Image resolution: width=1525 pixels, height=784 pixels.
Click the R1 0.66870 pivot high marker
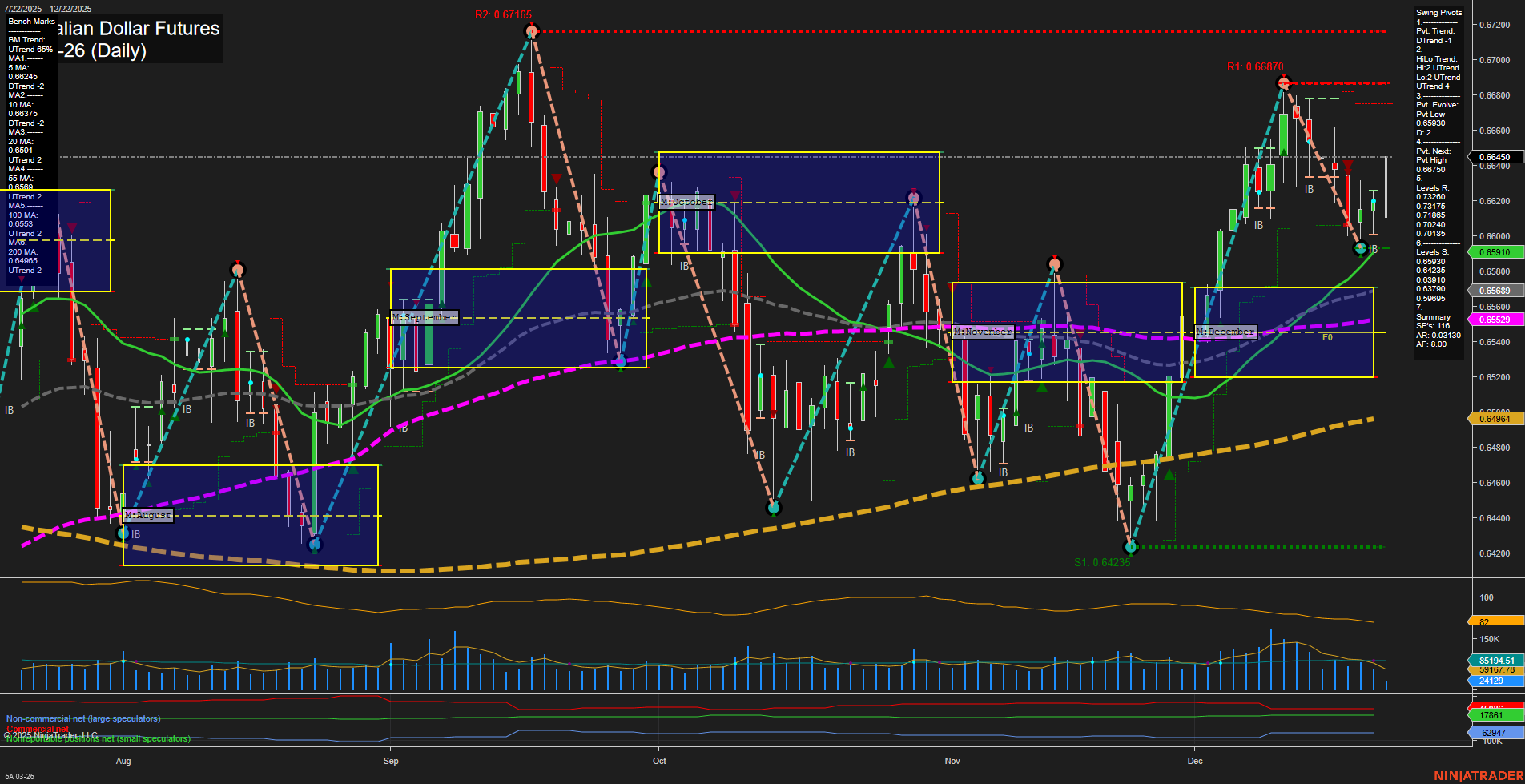click(1284, 82)
